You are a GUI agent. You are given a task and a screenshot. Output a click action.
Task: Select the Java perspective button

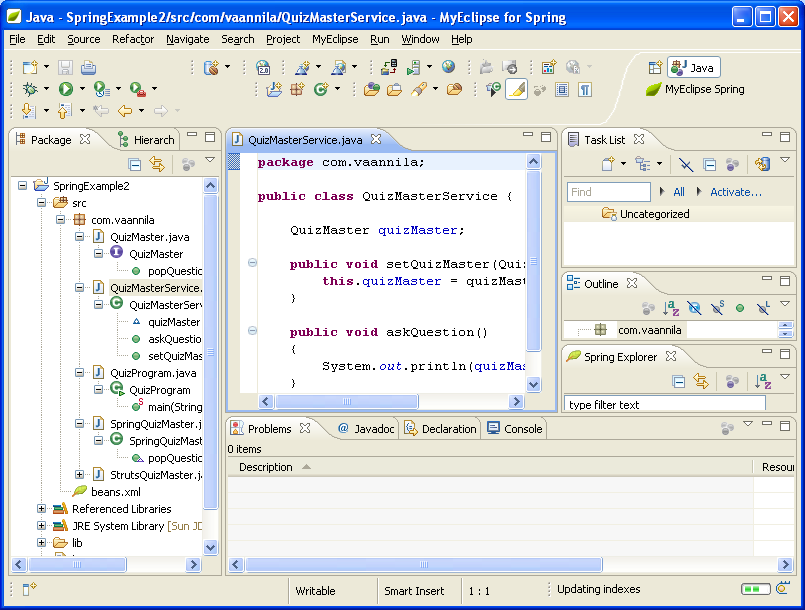point(694,67)
